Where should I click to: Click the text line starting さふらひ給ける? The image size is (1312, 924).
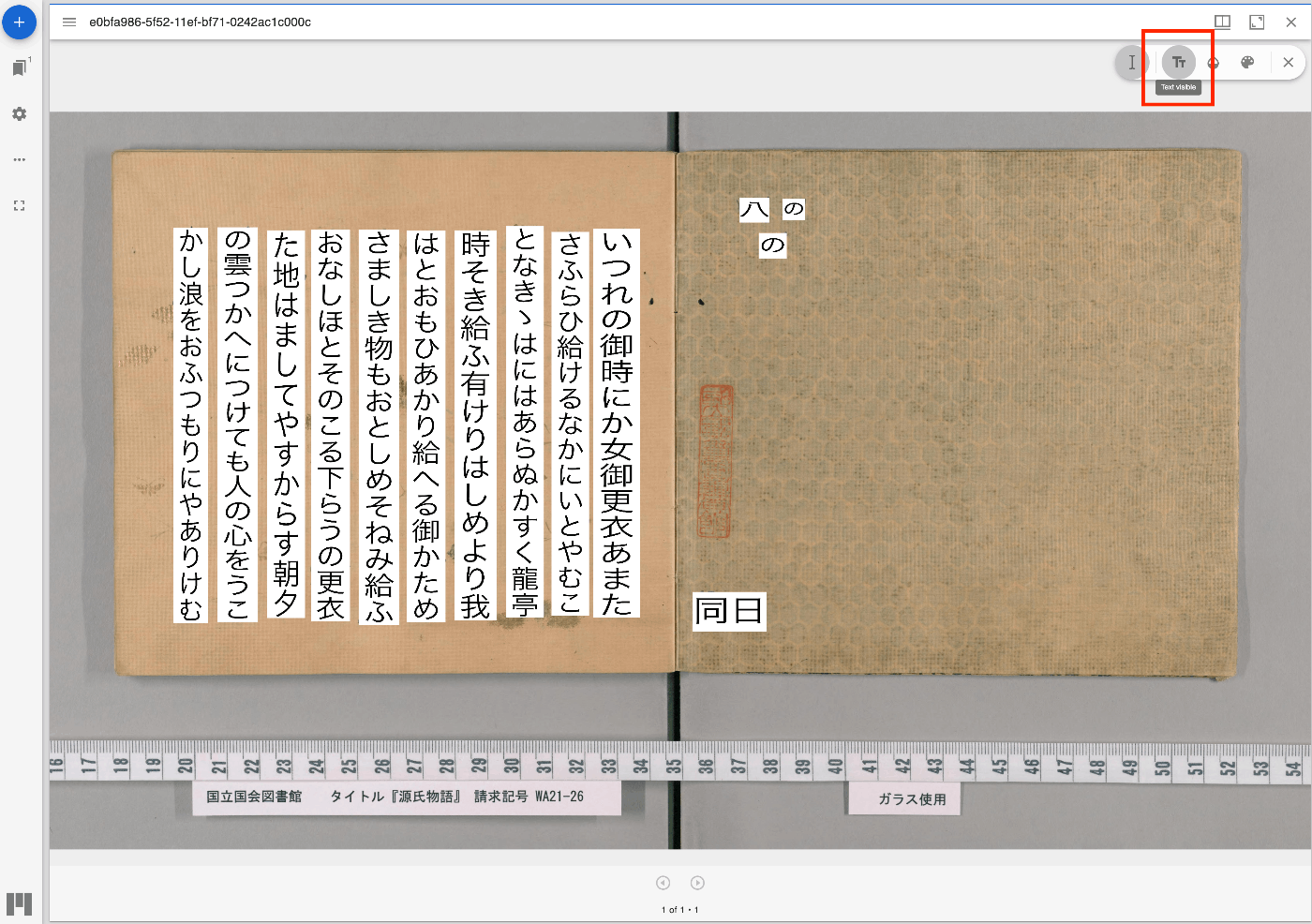pyautogui.click(x=570, y=423)
